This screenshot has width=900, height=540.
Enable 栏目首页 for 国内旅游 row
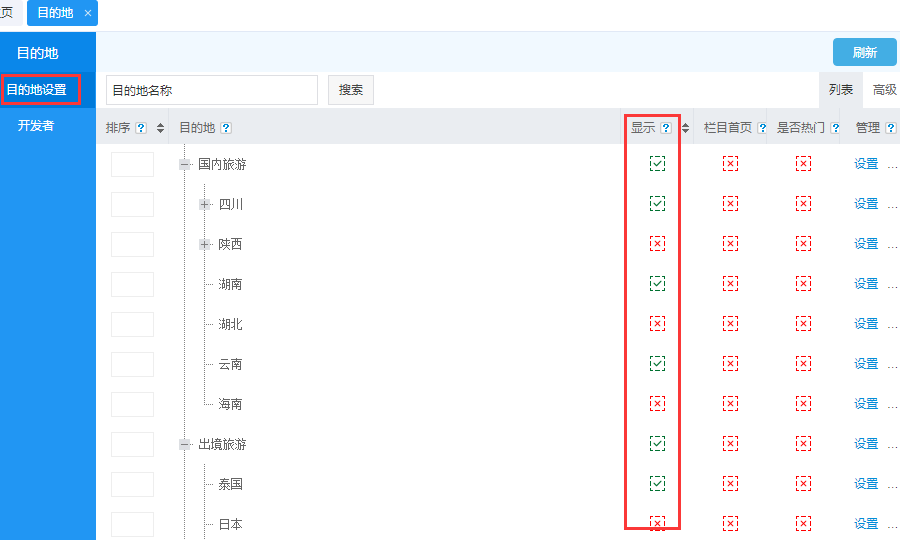click(730, 164)
